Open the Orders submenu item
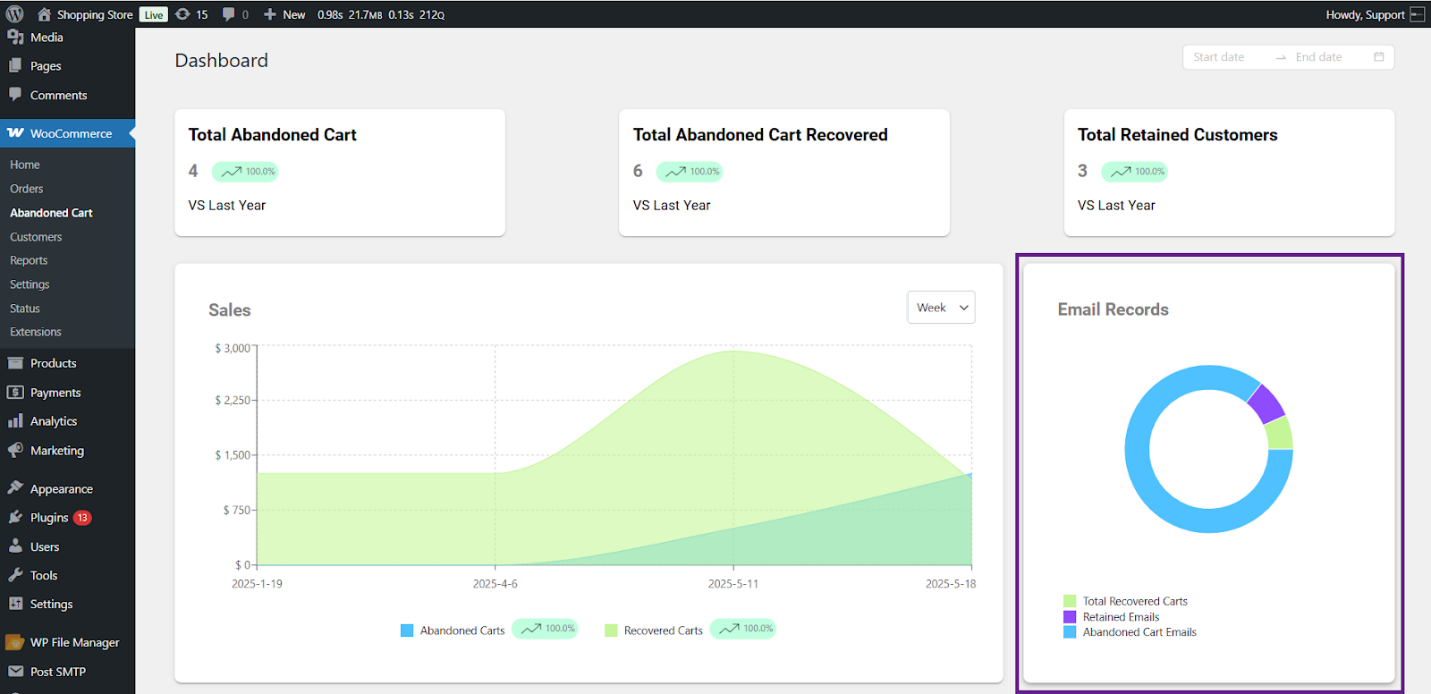The height and width of the screenshot is (694, 1431). click(x=27, y=188)
